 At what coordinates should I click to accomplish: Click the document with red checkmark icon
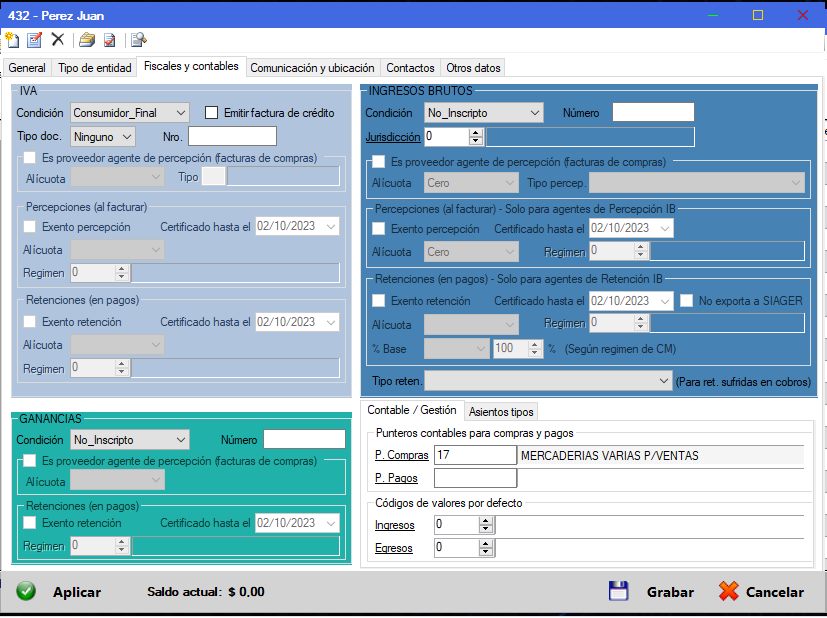coord(110,40)
